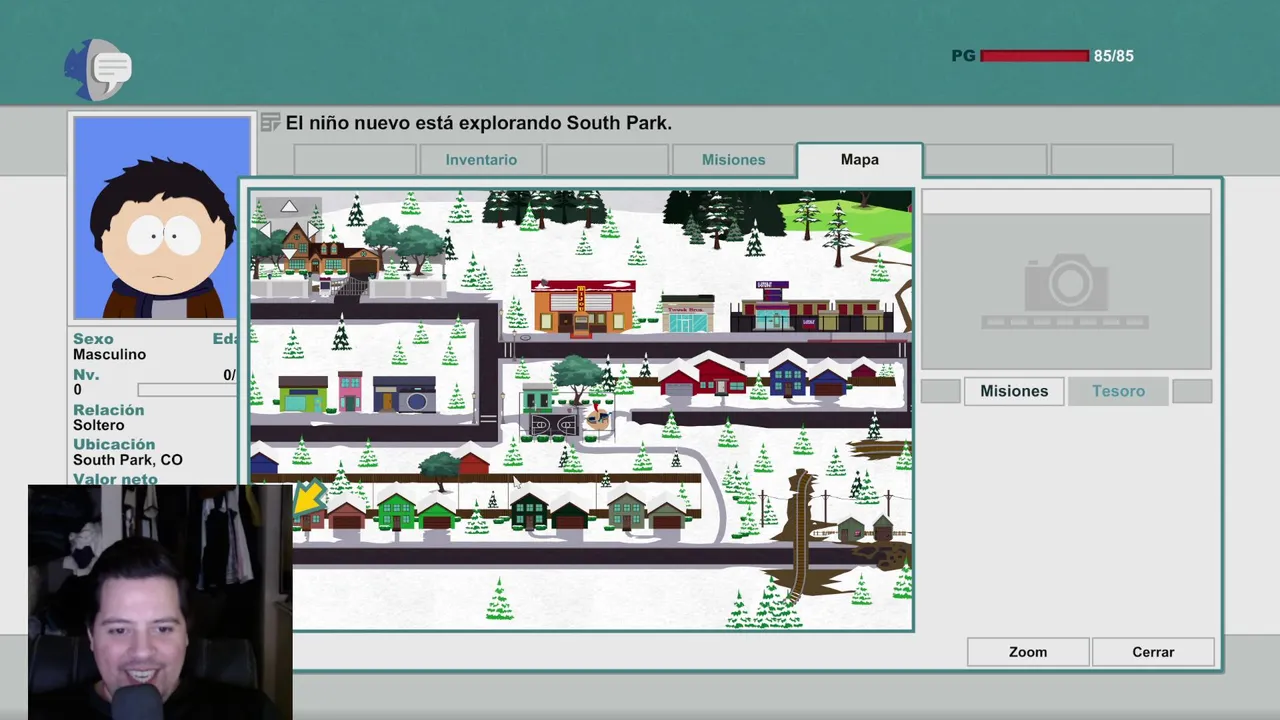Select the purple-signed storage facility on the map
1280x720 pixels.
812,308
